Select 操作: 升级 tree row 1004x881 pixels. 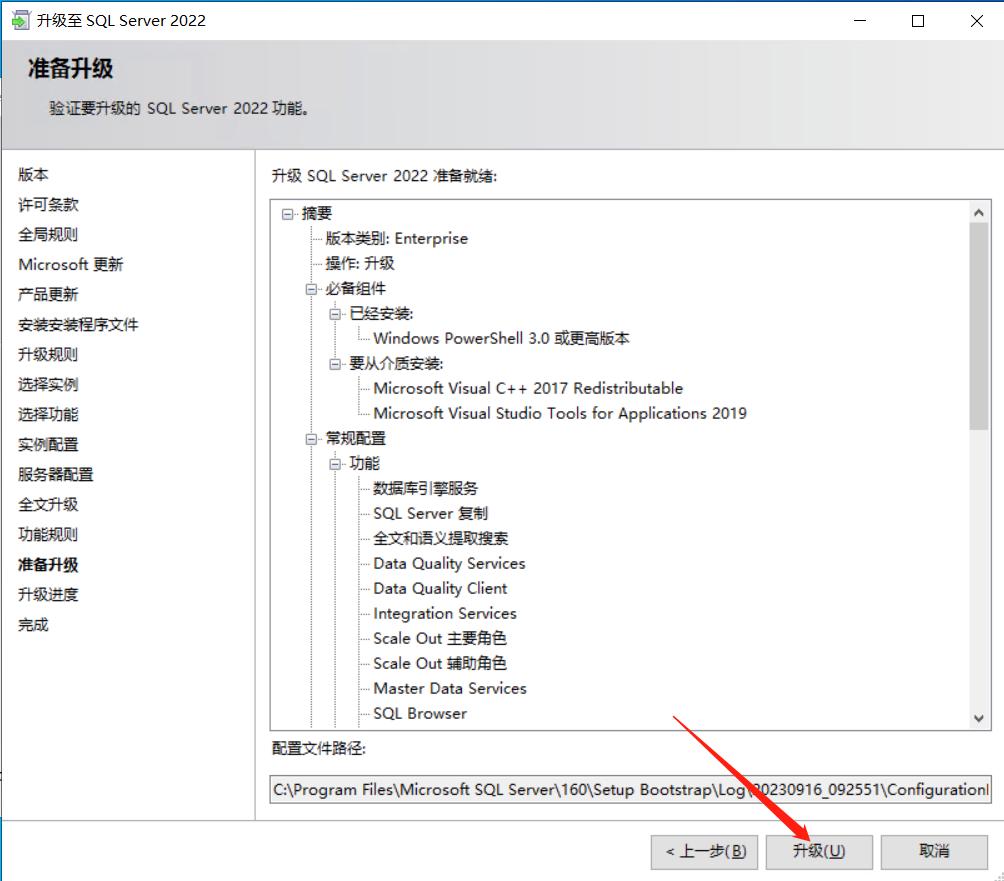pyautogui.click(x=360, y=263)
